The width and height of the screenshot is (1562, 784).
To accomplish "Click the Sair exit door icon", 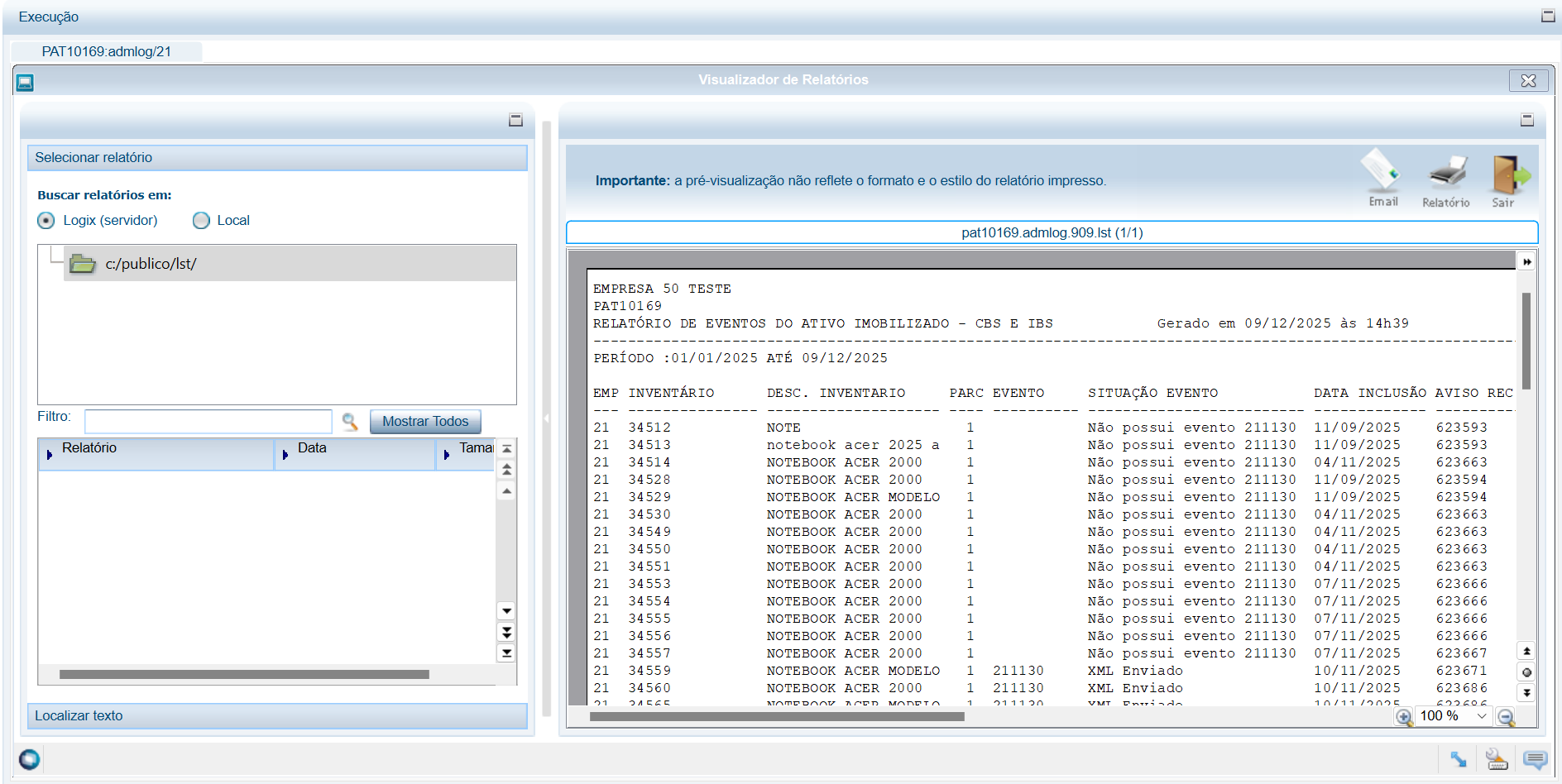I will click(x=1509, y=180).
